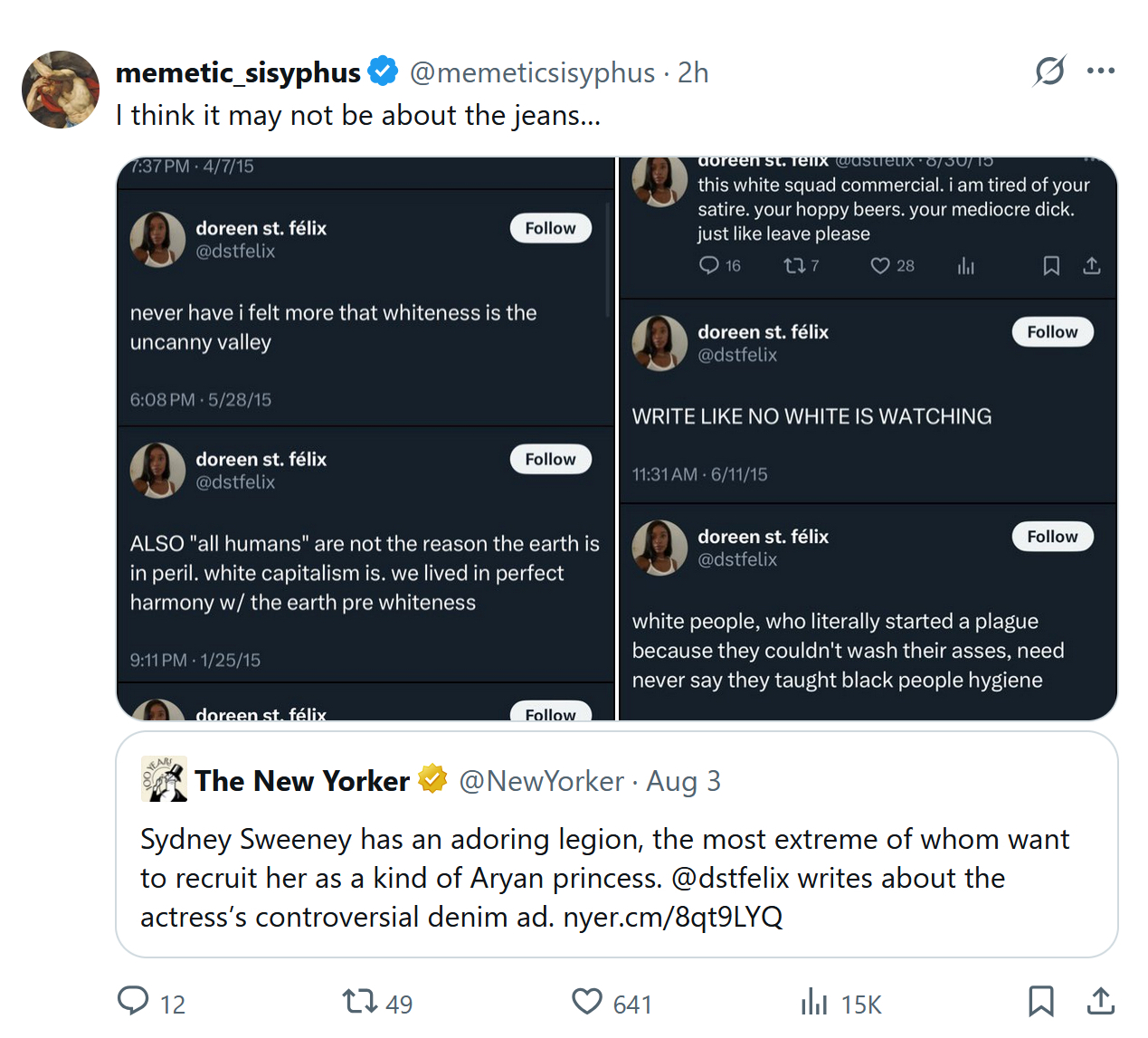Click the memetic_sisyphus display name
1148x1038 pixels.
pos(238,72)
